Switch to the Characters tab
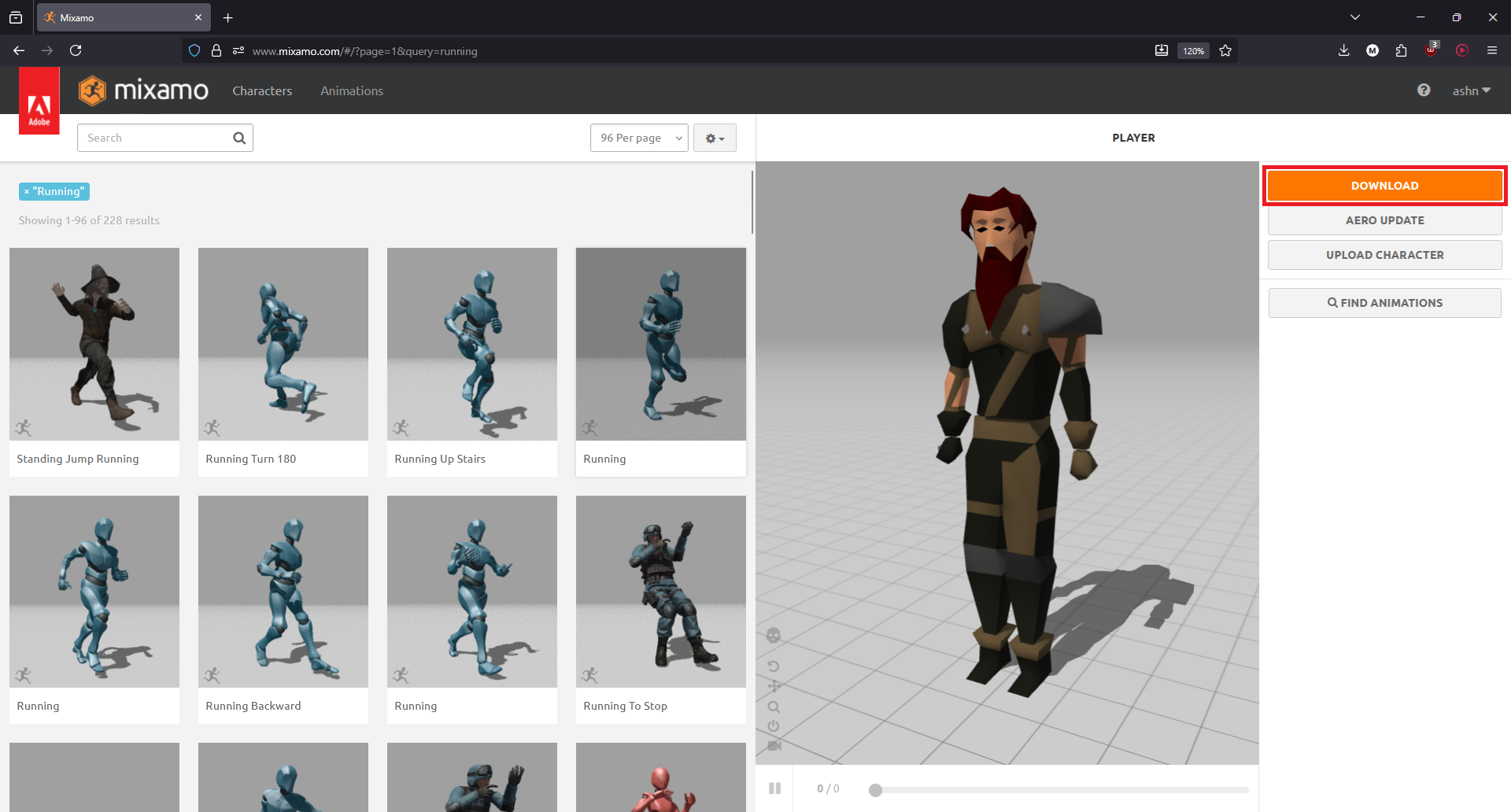 tap(262, 91)
